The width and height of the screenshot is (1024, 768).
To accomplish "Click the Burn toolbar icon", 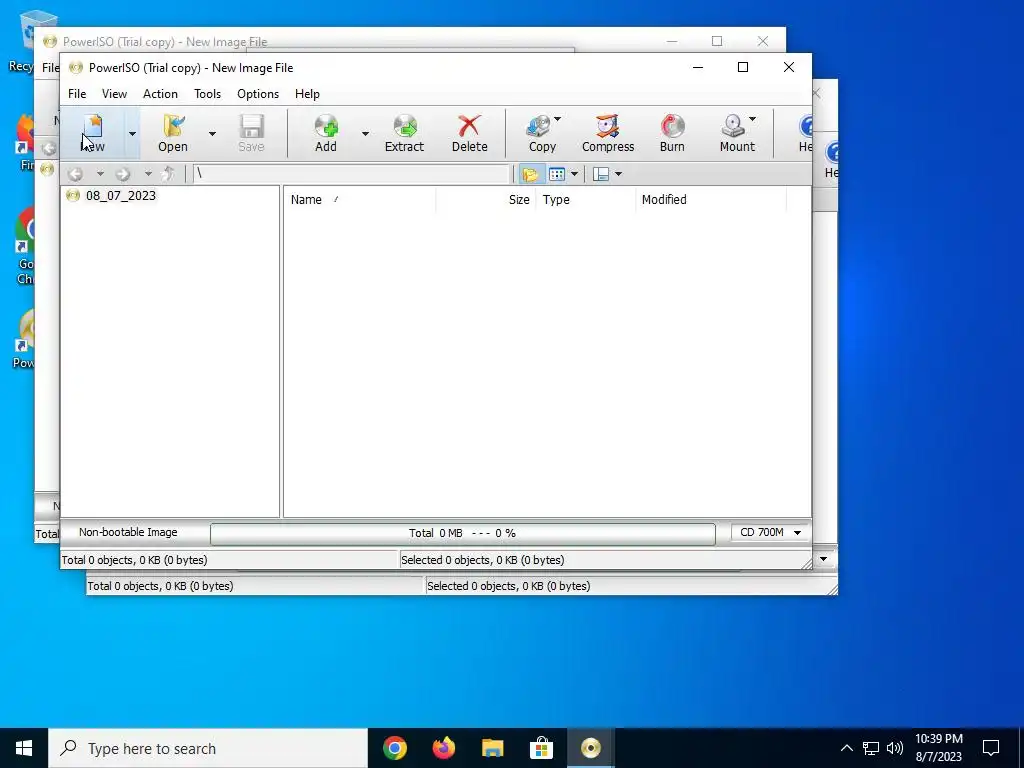I will [x=672, y=133].
